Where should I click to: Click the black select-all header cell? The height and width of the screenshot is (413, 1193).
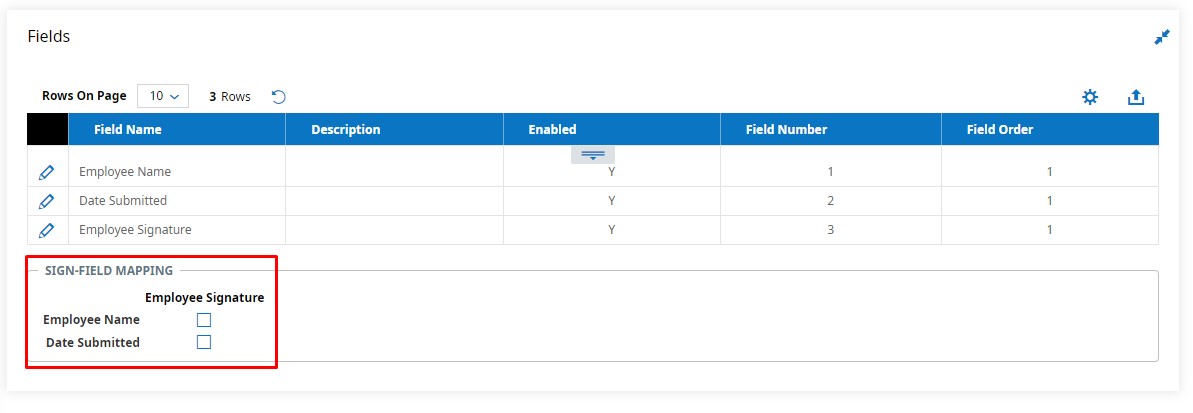coord(47,129)
